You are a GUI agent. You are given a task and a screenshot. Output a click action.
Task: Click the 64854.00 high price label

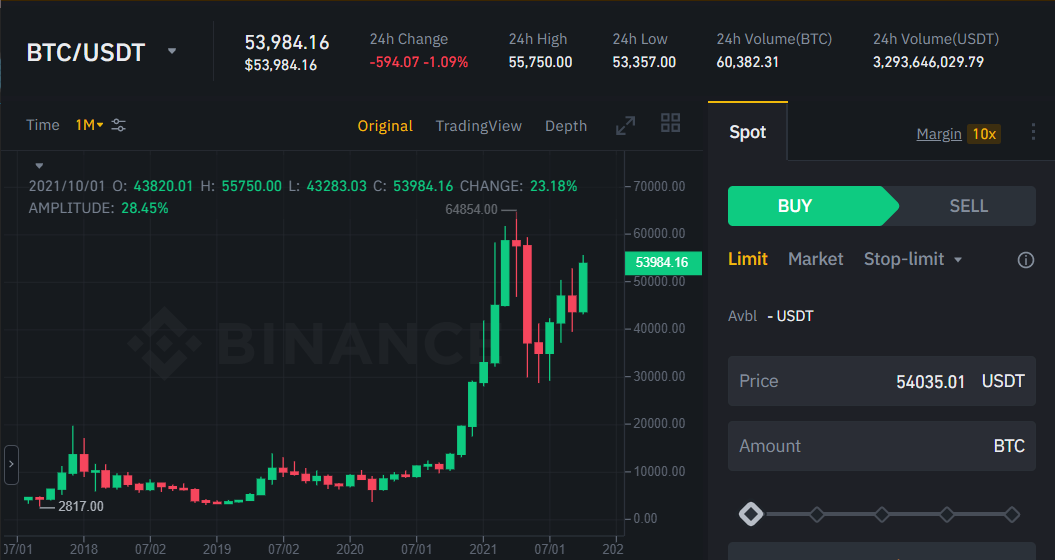[471, 209]
